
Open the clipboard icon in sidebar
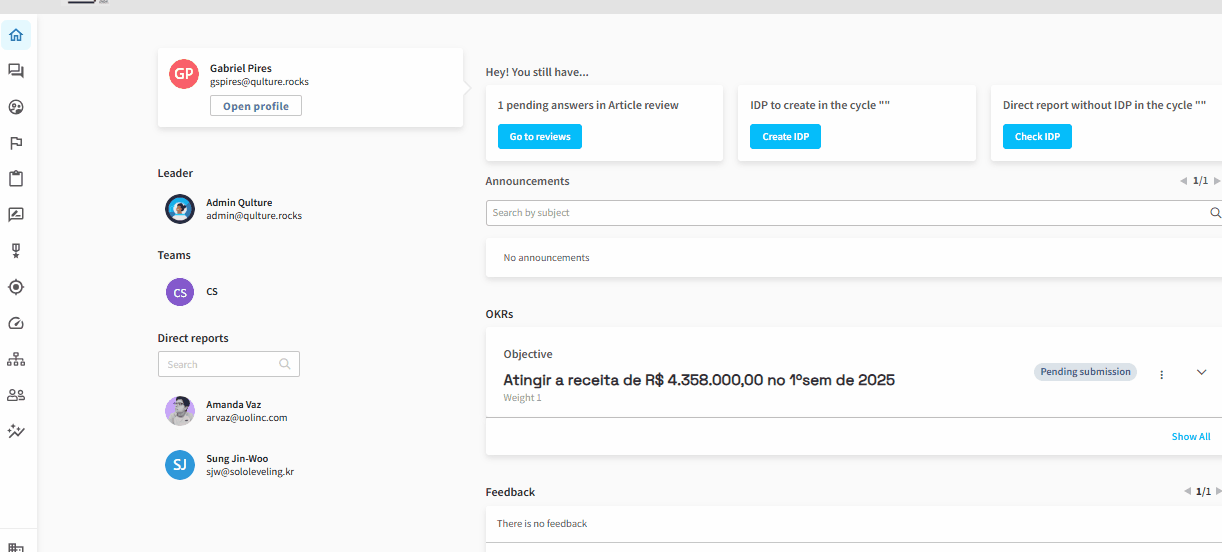tap(16, 179)
